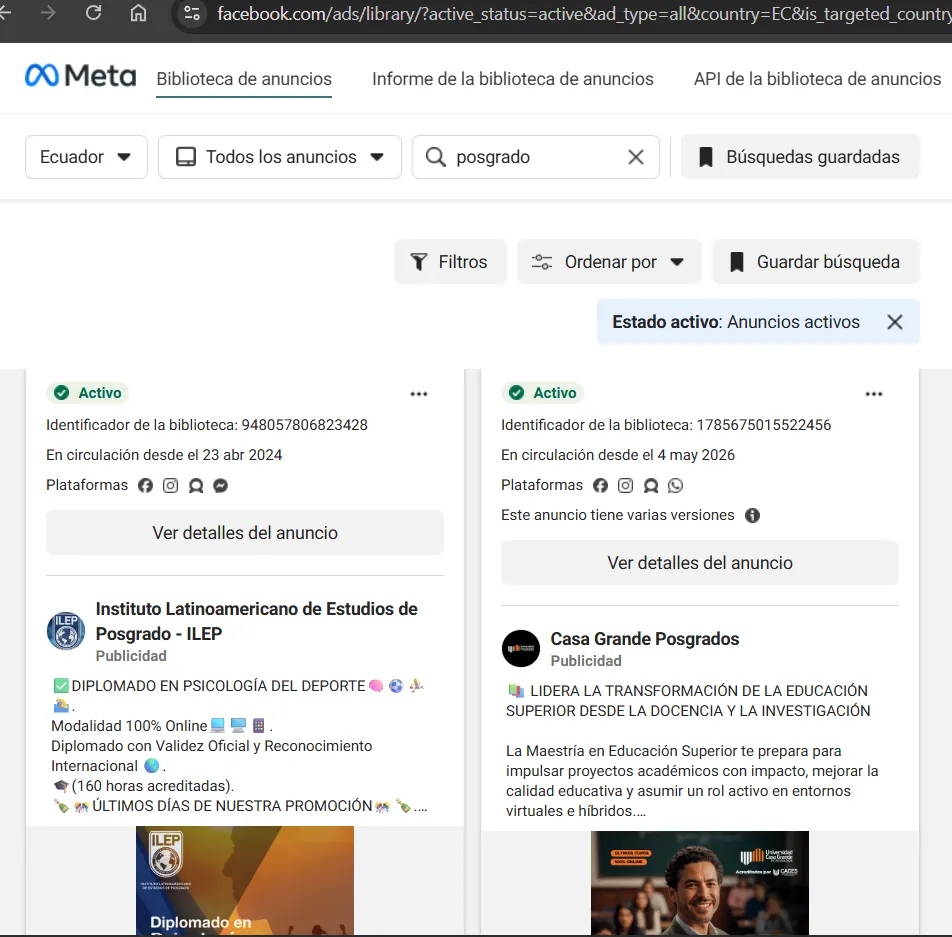Click Audience Network icon on Casa Grande ad

click(651, 486)
